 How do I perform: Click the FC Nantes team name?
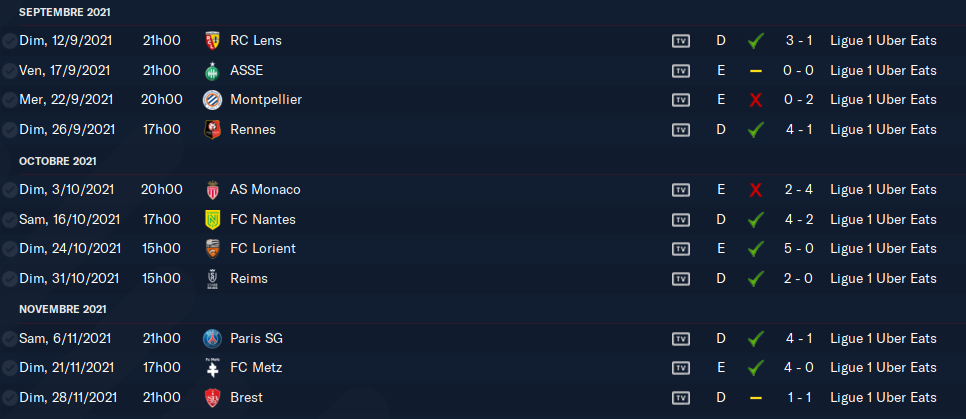[263, 219]
